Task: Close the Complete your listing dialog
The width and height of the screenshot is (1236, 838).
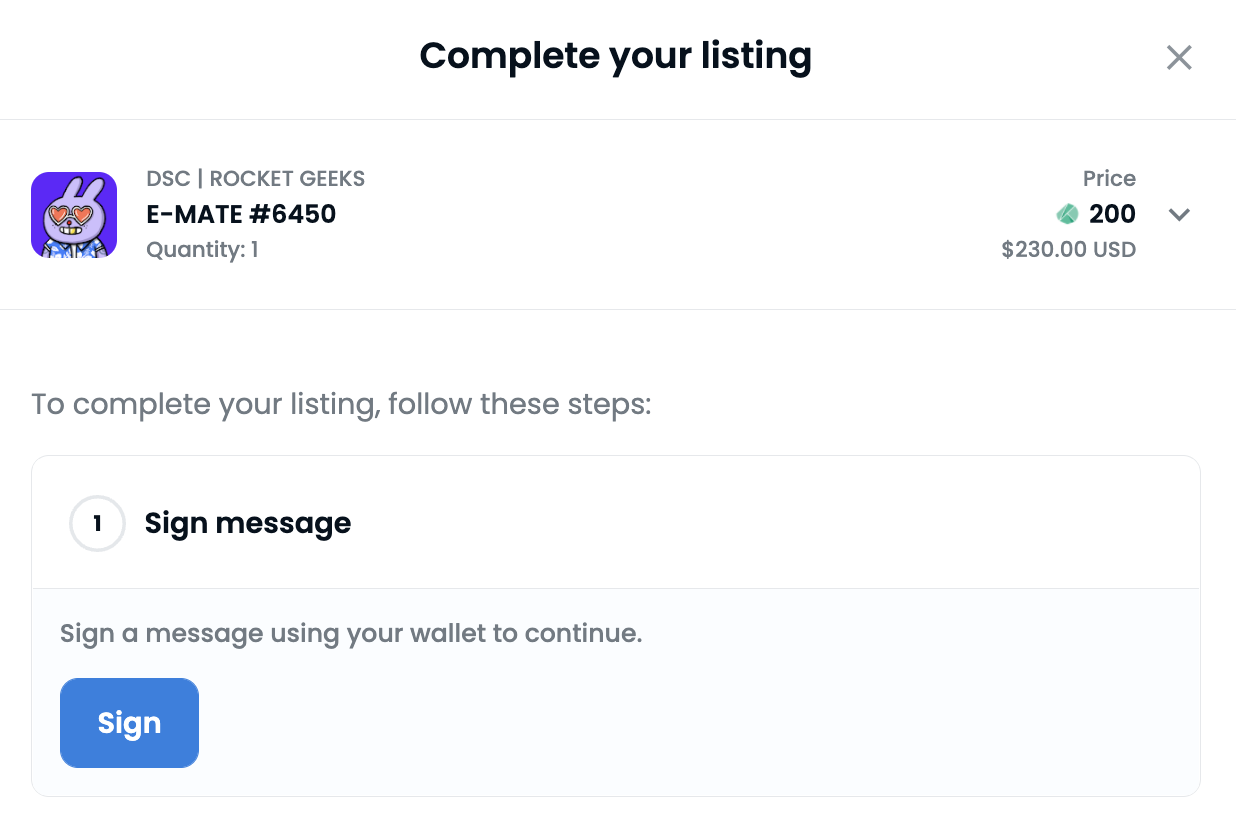Action: pos(1179,58)
